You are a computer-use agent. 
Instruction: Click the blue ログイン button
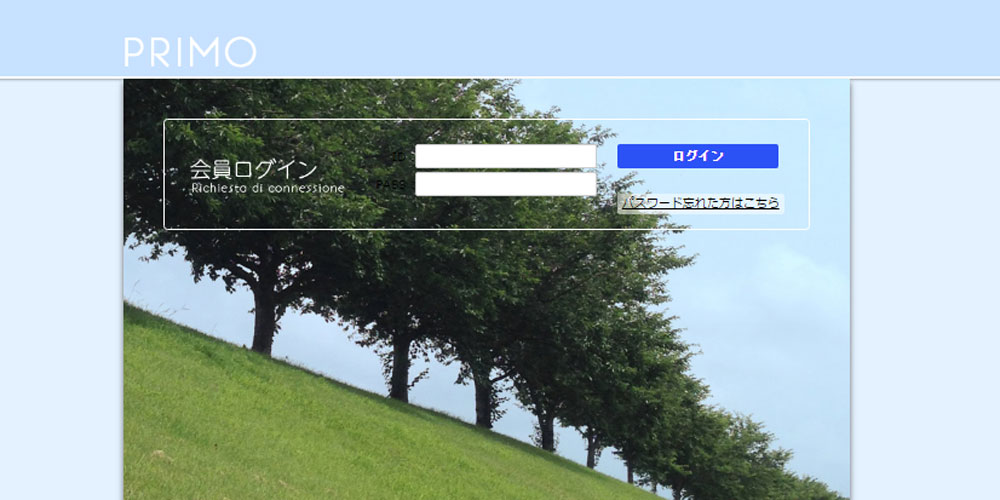coord(697,156)
